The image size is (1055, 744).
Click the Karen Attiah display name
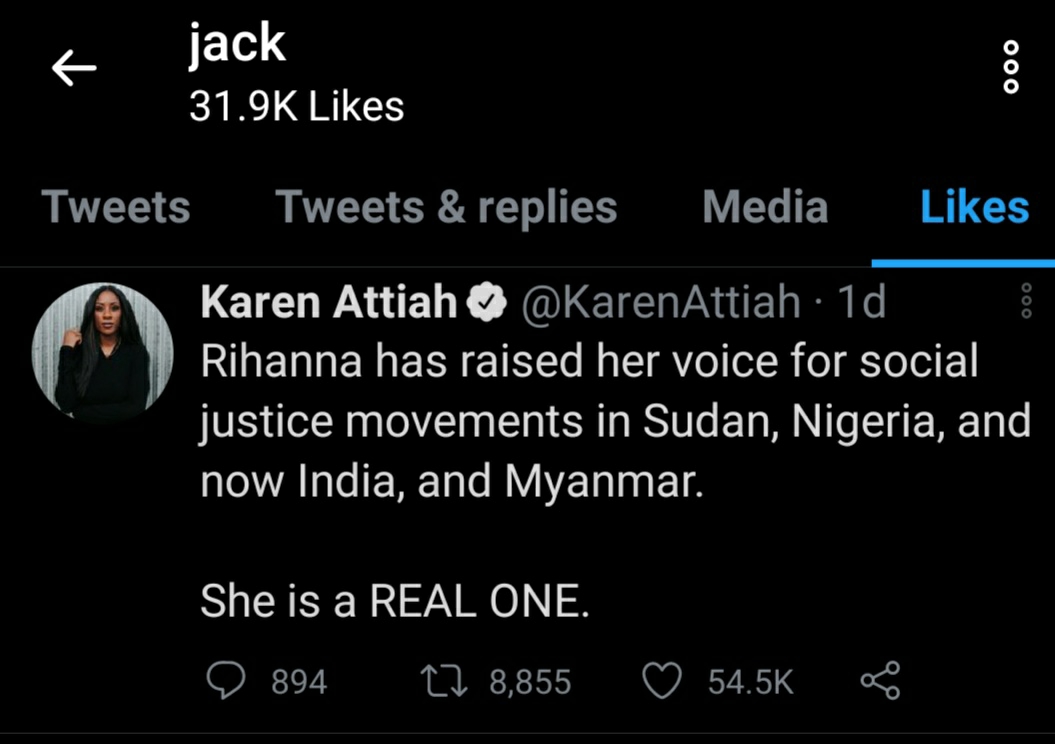pos(329,302)
